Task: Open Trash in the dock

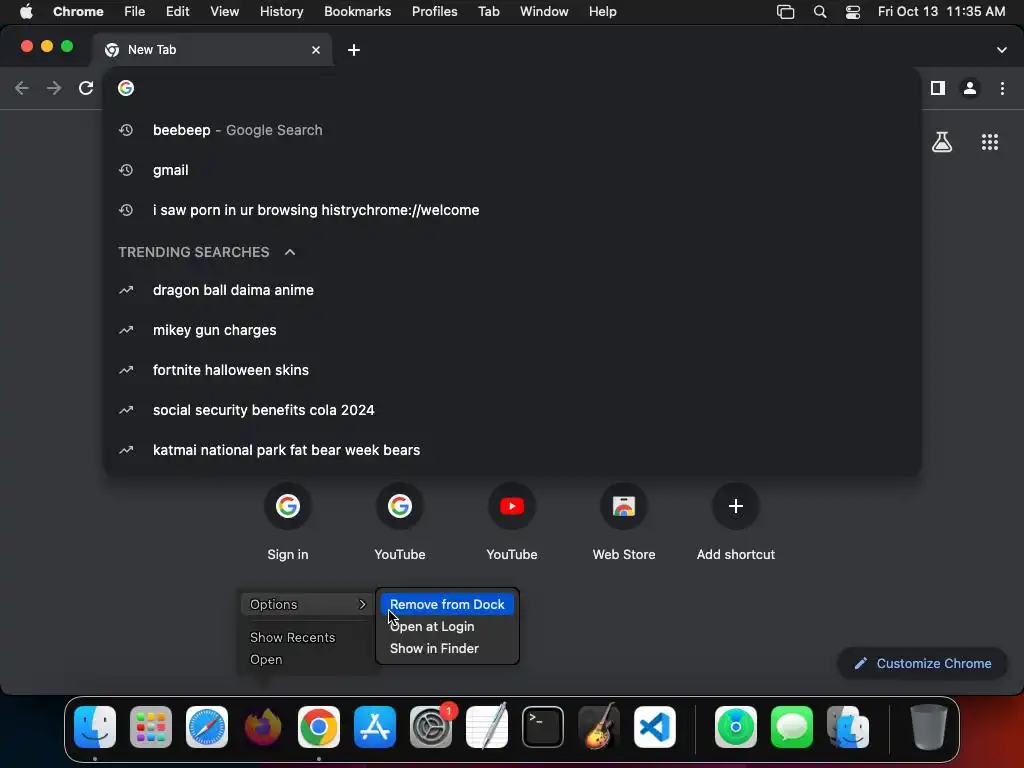Action: (929, 727)
